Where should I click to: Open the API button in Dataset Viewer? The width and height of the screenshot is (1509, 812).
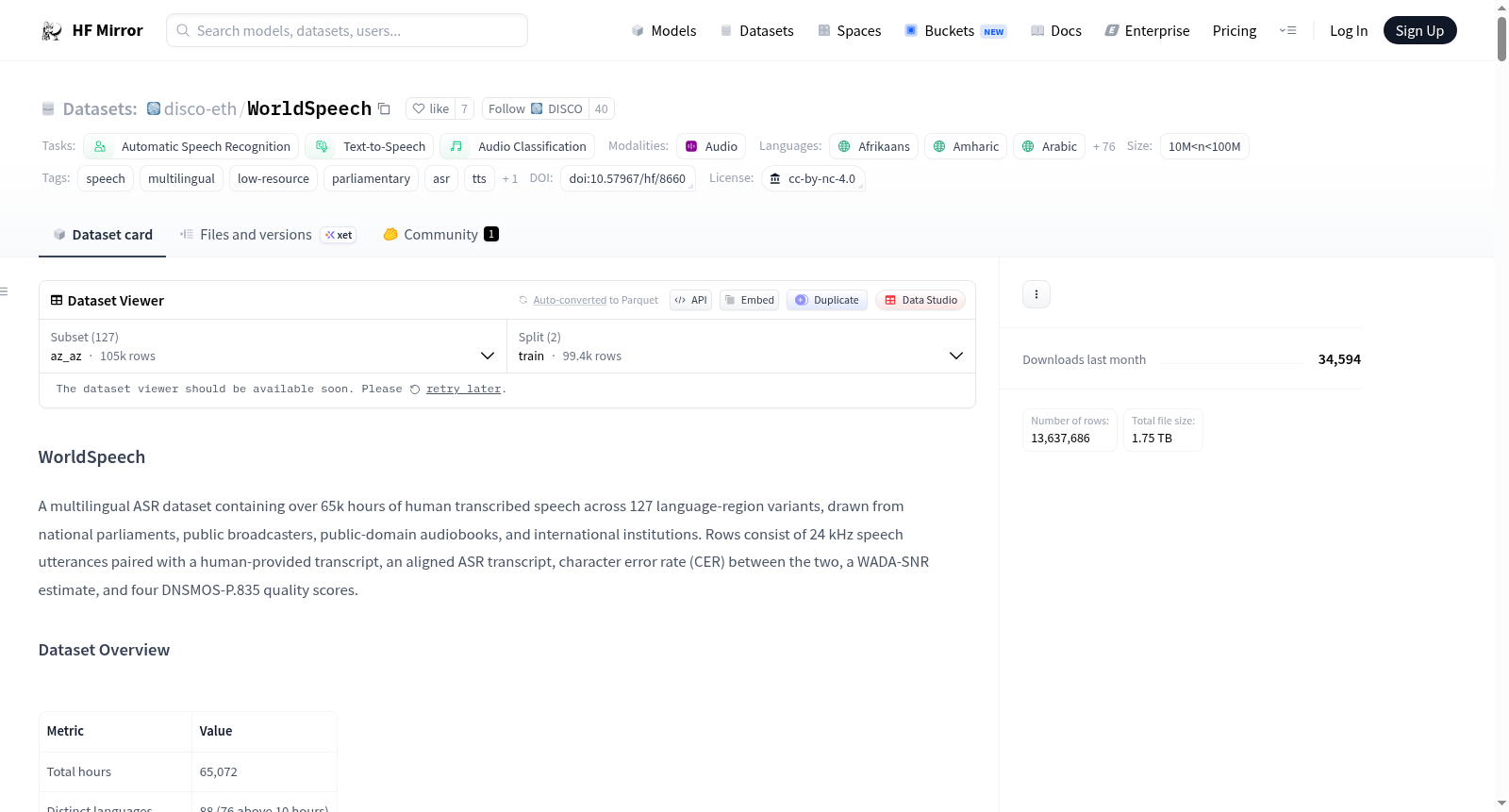(x=690, y=300)
